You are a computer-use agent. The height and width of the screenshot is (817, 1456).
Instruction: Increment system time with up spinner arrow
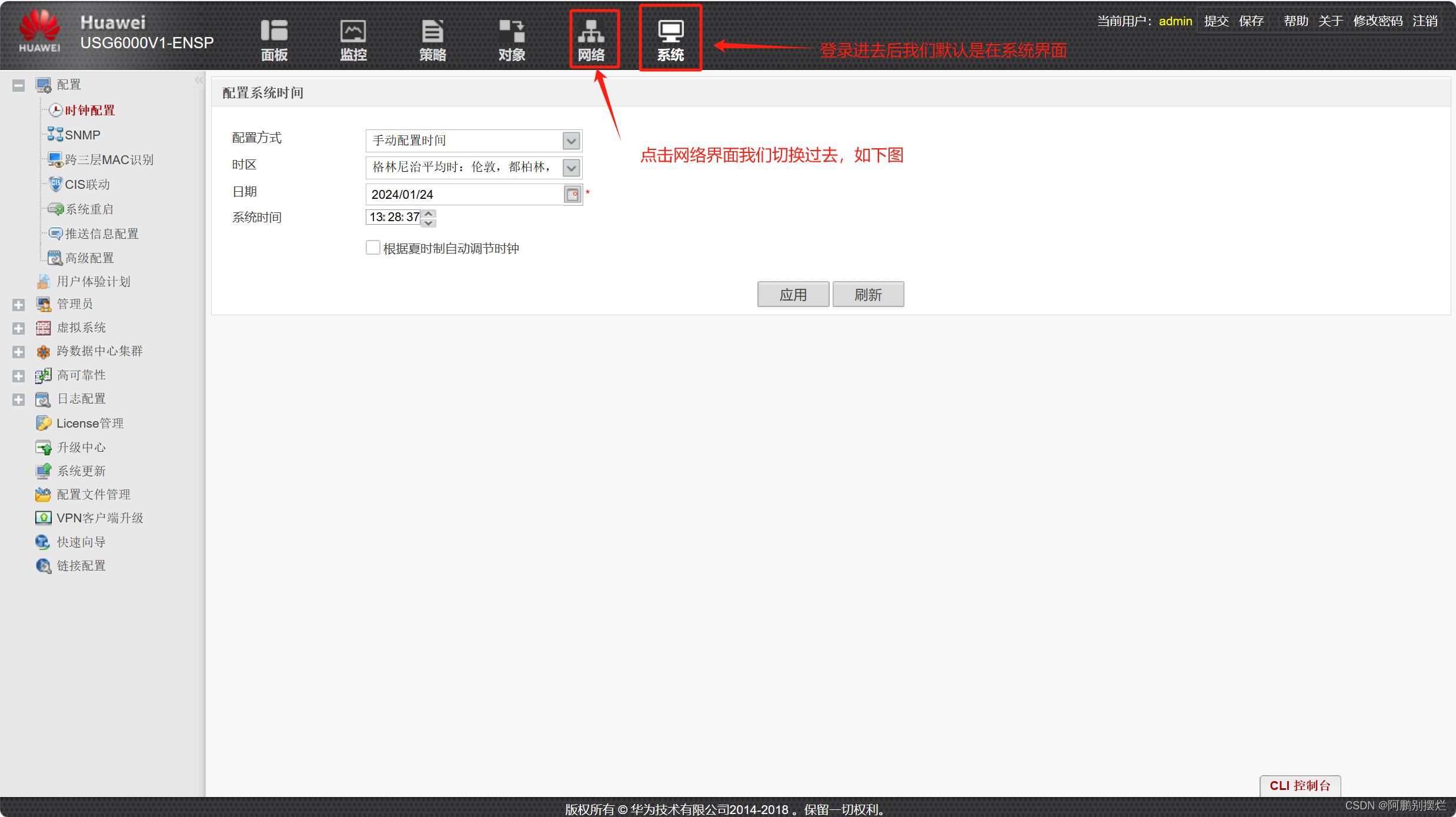click(x=429, y=213)
